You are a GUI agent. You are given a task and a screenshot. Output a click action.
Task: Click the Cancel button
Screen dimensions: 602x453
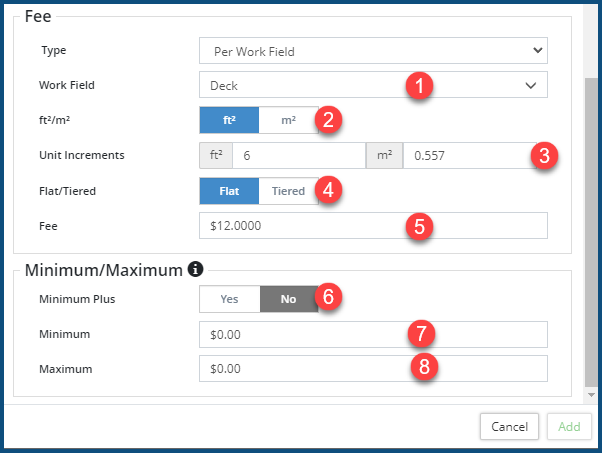tap(509, 427)
